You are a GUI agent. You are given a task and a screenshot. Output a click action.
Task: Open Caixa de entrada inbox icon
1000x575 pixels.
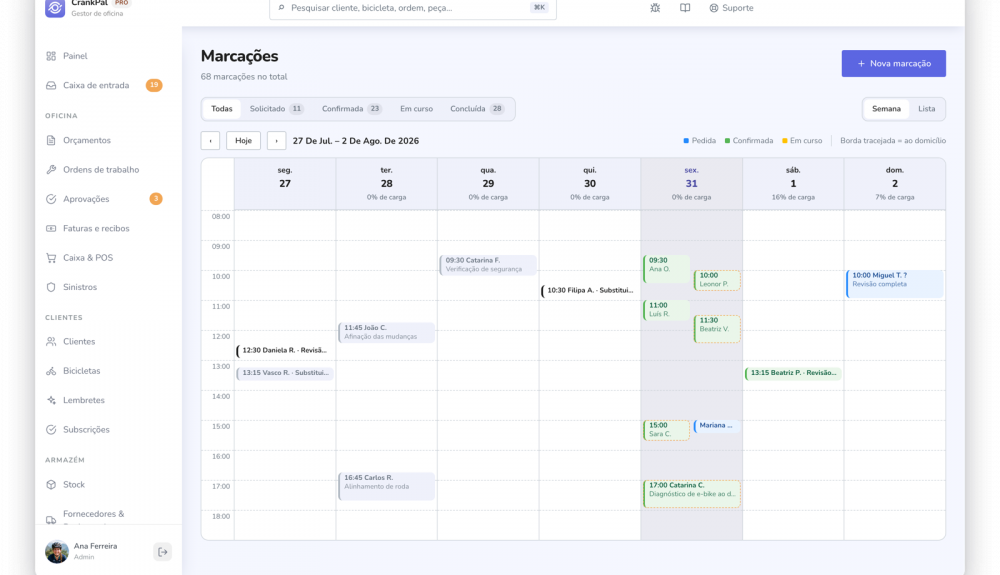point(51,85)
